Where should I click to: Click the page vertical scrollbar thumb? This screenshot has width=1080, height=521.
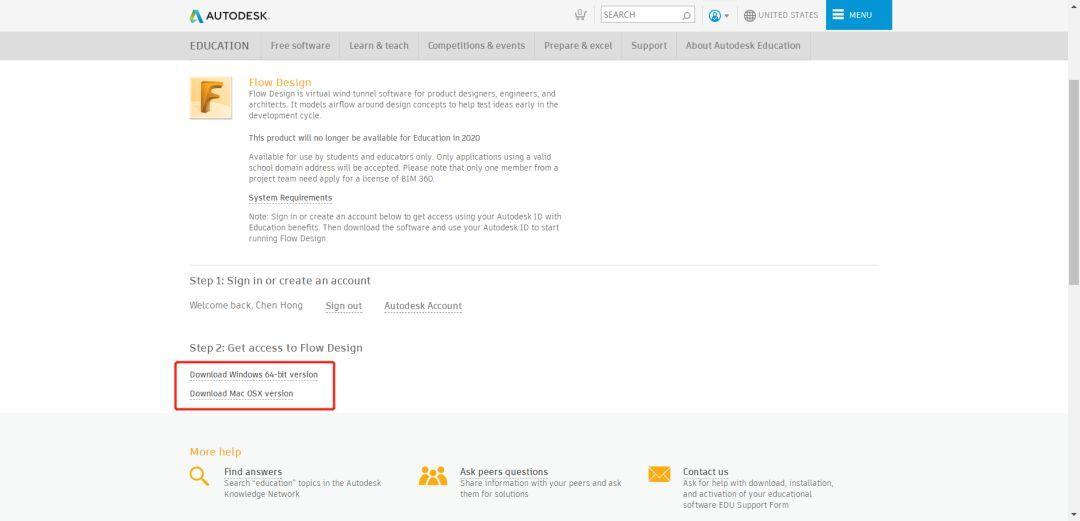coord(1074,181)
